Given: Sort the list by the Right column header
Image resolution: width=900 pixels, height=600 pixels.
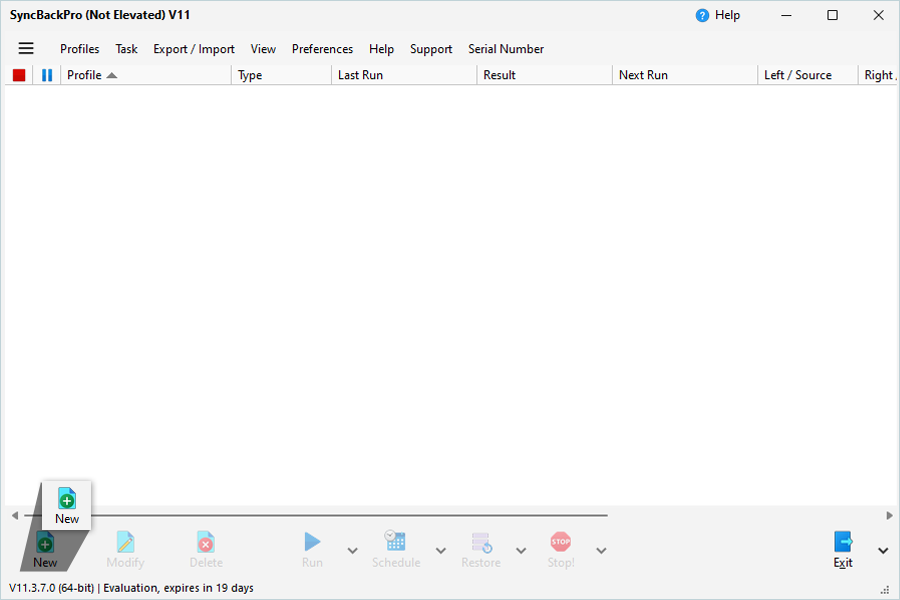Looking at the screenshot, I should tap(878, 75).
